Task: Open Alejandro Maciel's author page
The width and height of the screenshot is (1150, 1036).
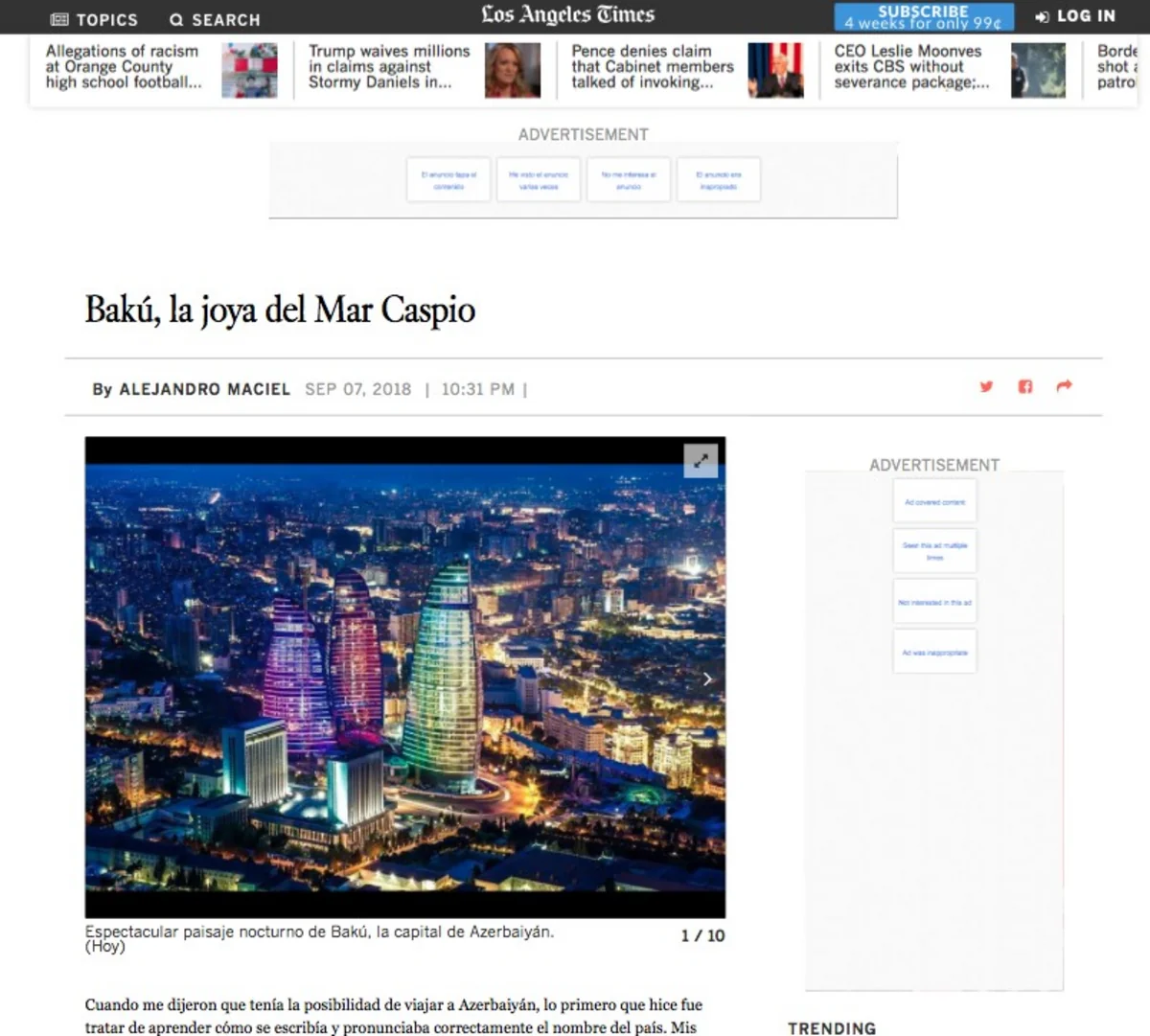Action: pyautogui.click(x=204, y=389)
